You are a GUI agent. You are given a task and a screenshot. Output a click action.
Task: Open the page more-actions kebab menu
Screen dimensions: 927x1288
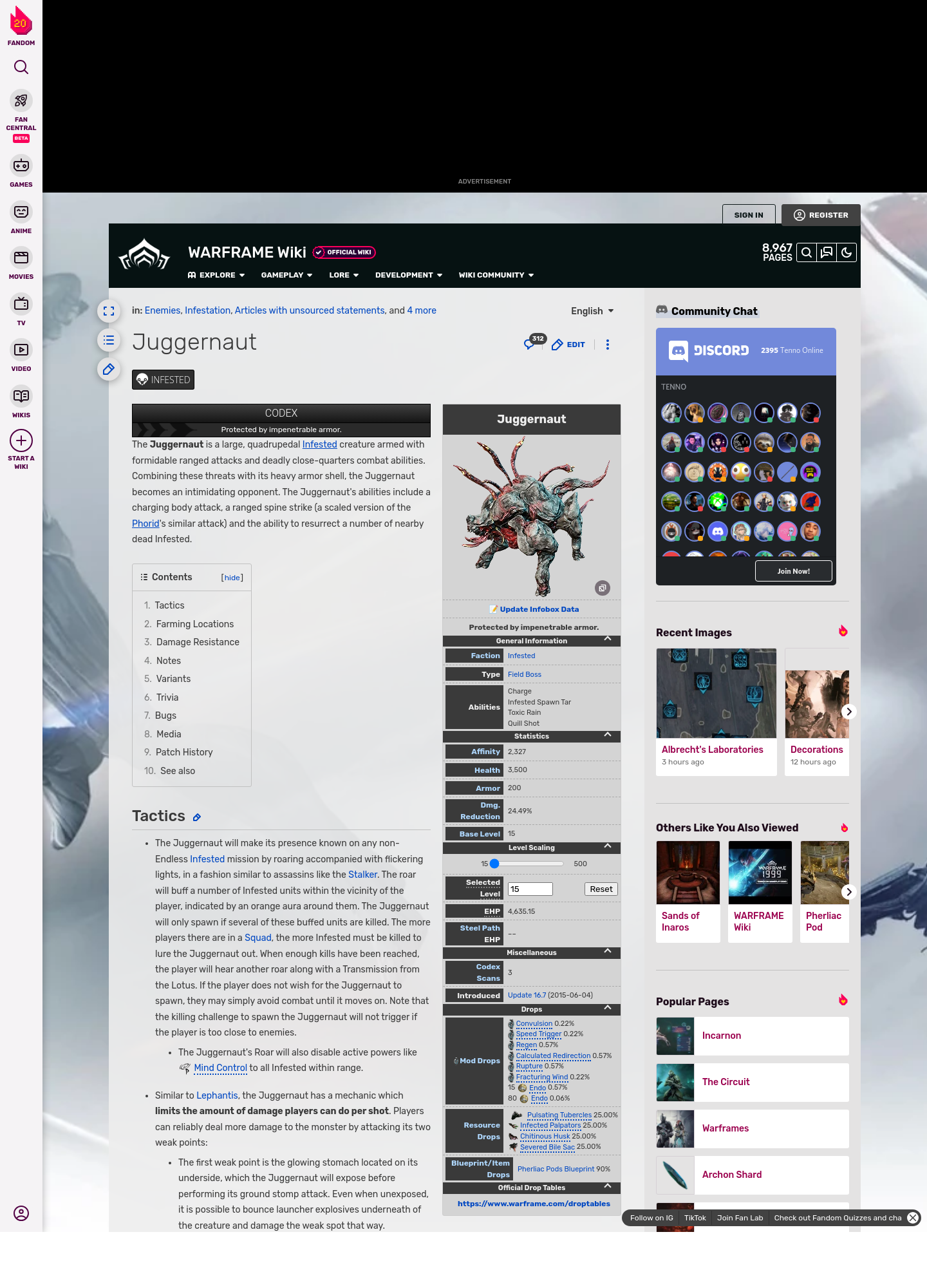pyautogui.click(x=607, y=345)
